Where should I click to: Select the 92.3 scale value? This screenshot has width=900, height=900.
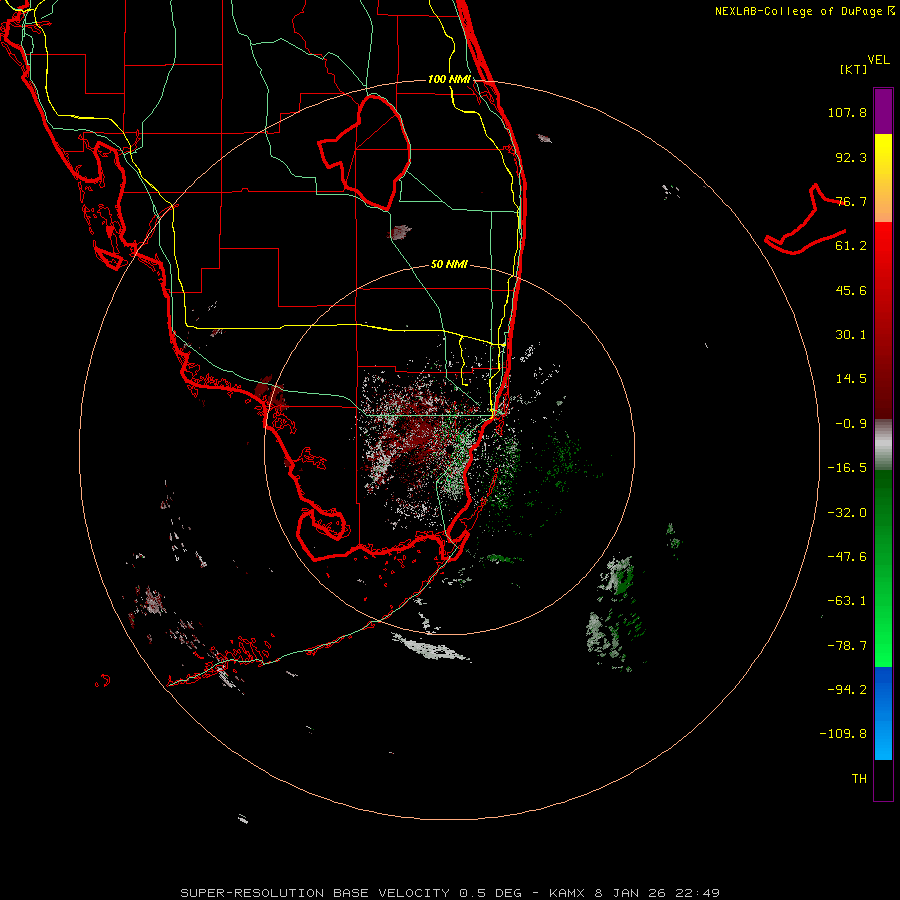click(851, 157)
